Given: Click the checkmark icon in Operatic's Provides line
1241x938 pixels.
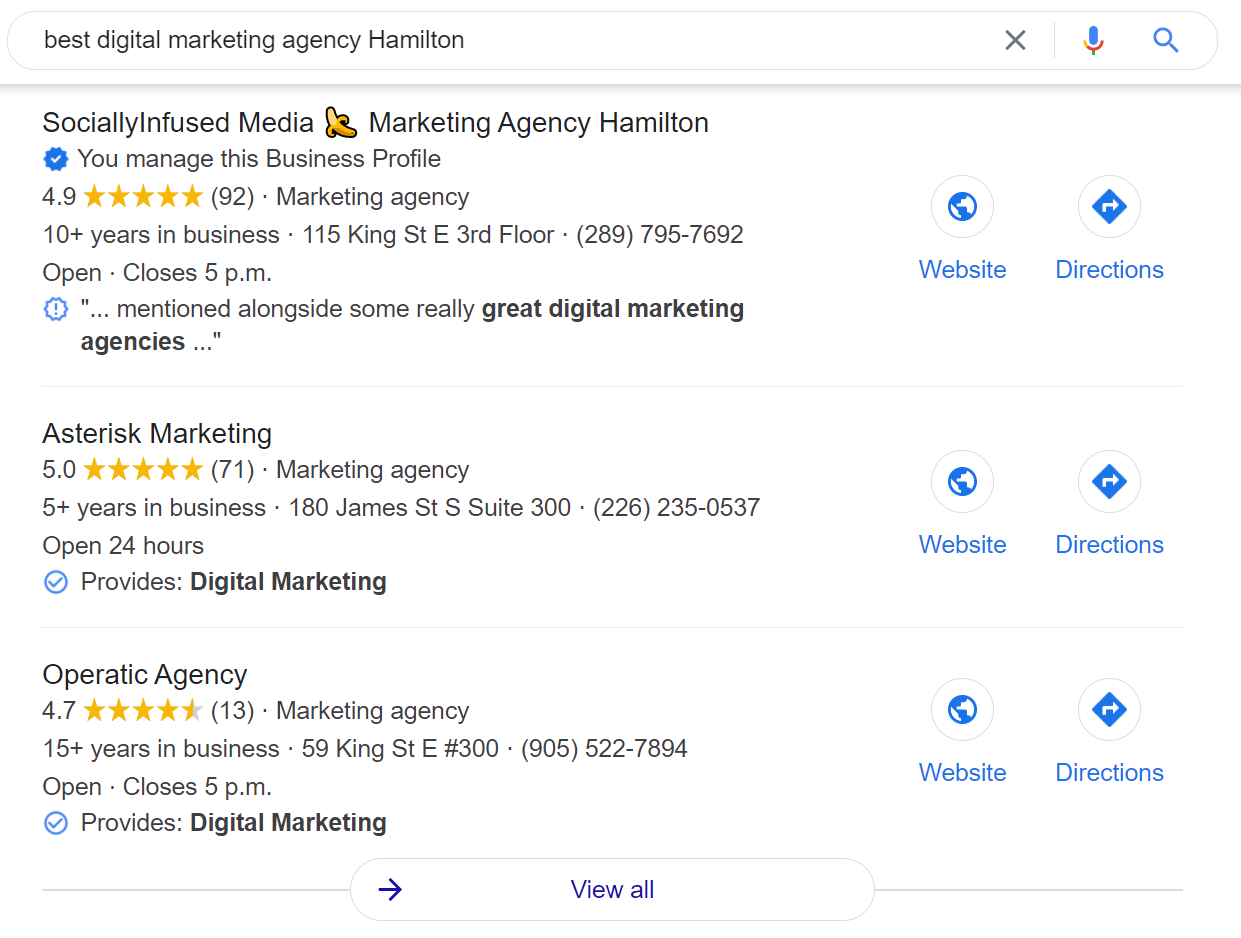Looking at the screenshot, I should click(x=56, y=823).
